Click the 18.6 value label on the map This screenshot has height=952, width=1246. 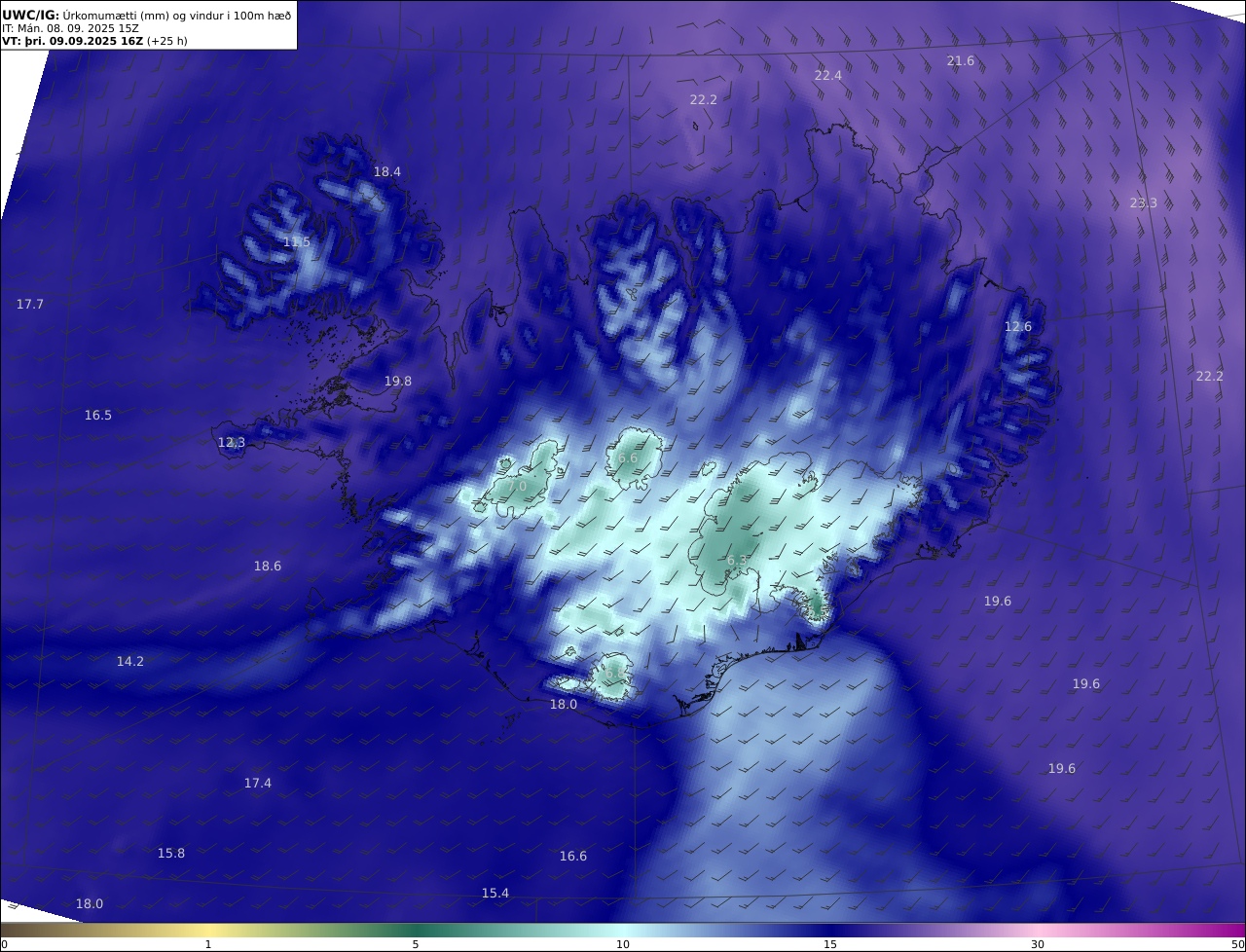point(268,566)
